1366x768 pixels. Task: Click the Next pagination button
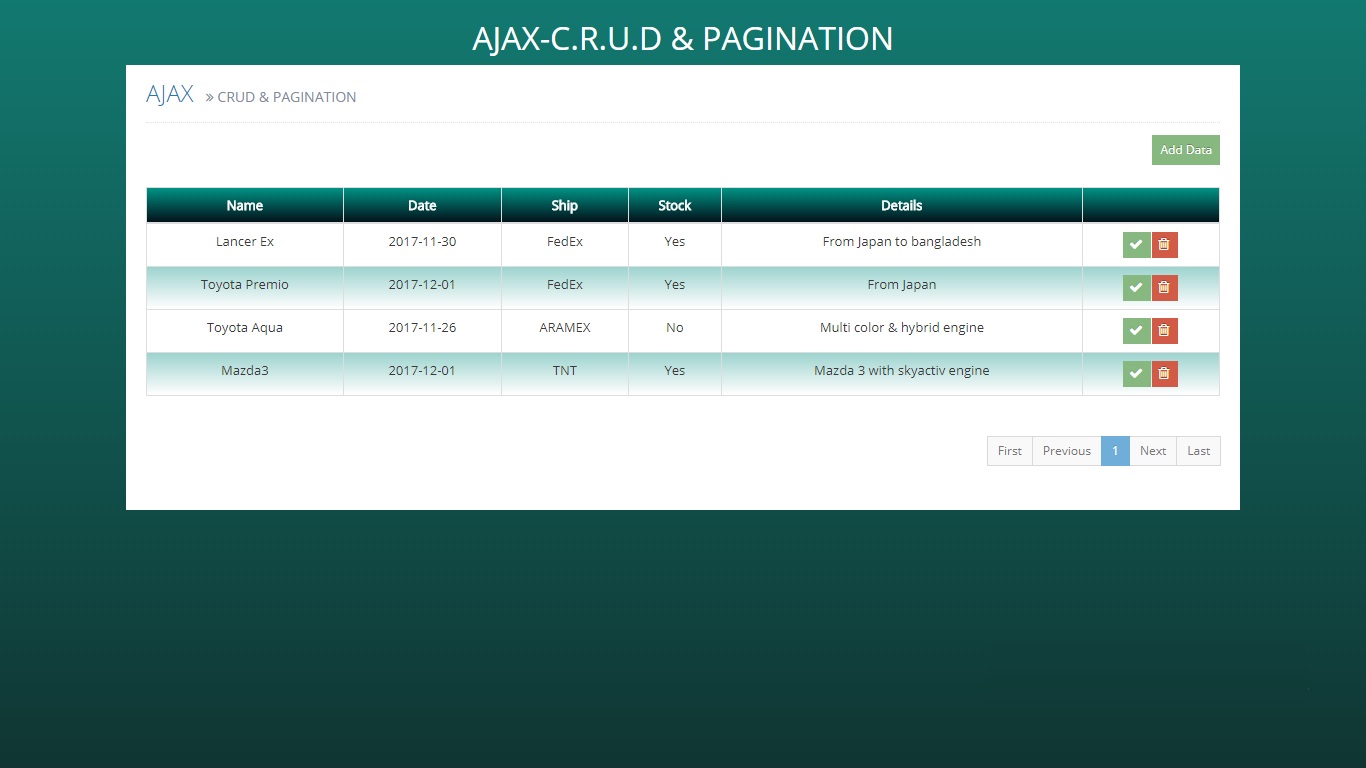coord(1152,450)
